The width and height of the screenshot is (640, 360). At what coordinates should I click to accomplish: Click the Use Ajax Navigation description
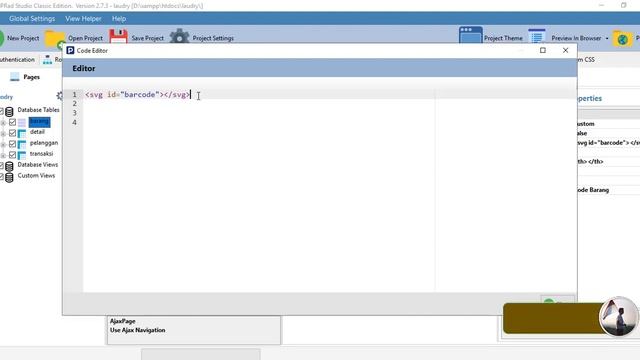pyautogui.click(x=138, y=330)
